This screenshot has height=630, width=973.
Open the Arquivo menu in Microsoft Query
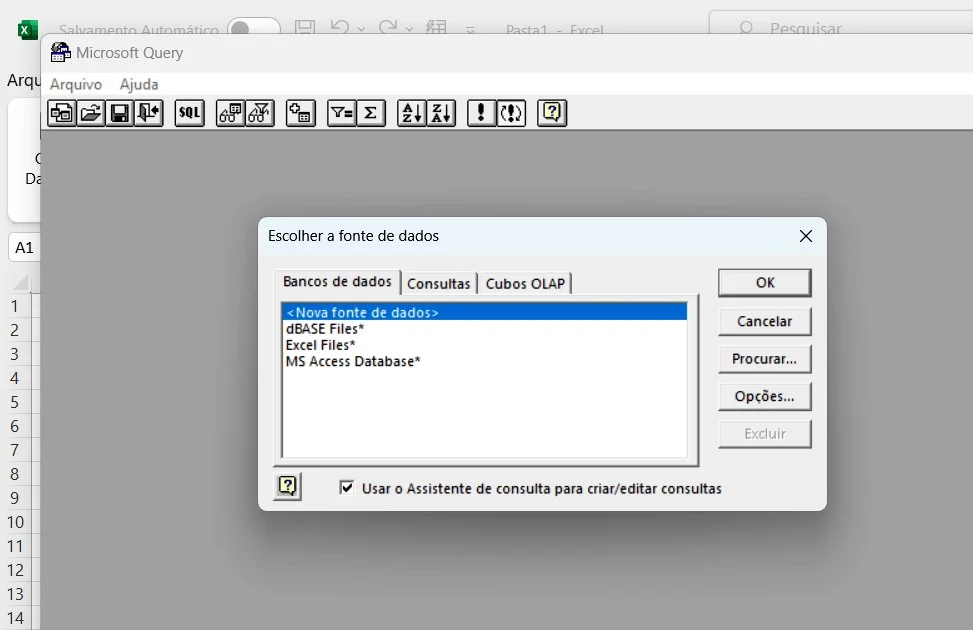pos(76,84)
